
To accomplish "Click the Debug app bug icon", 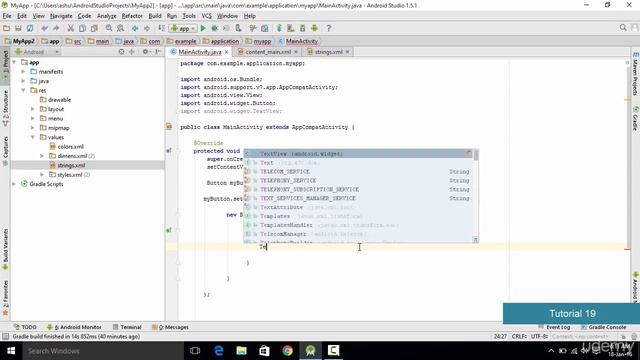I will point(214,28).
